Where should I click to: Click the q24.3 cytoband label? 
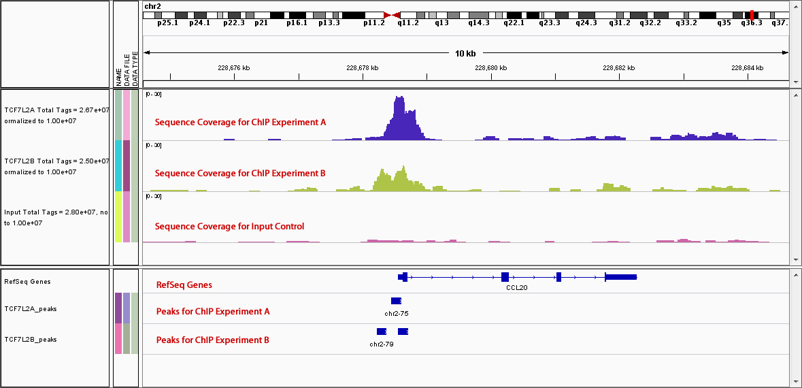click(586, 23)
